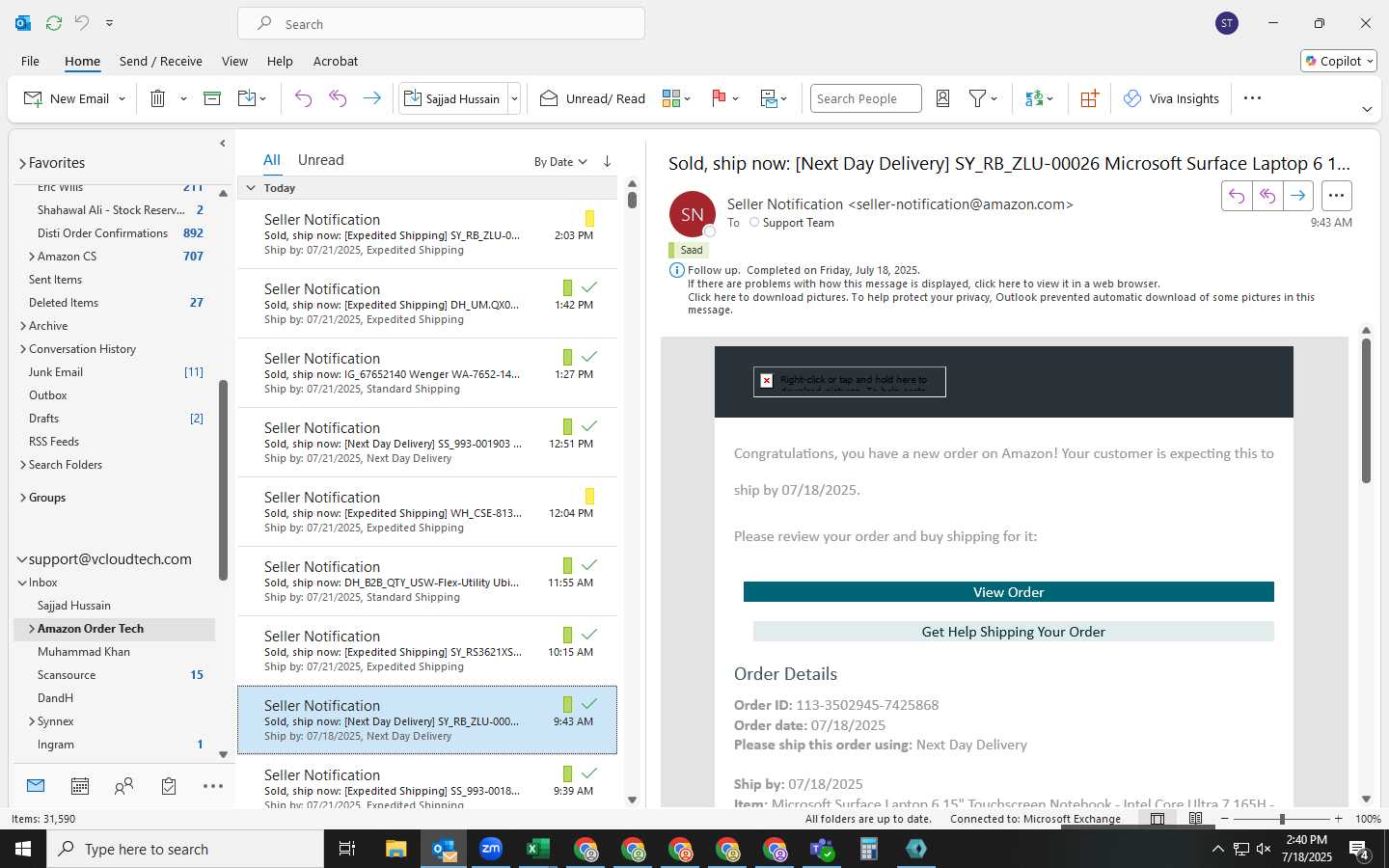Expand the Favorites section
The height and width of the screenshot is (868, 1389).
click(22, 163)
